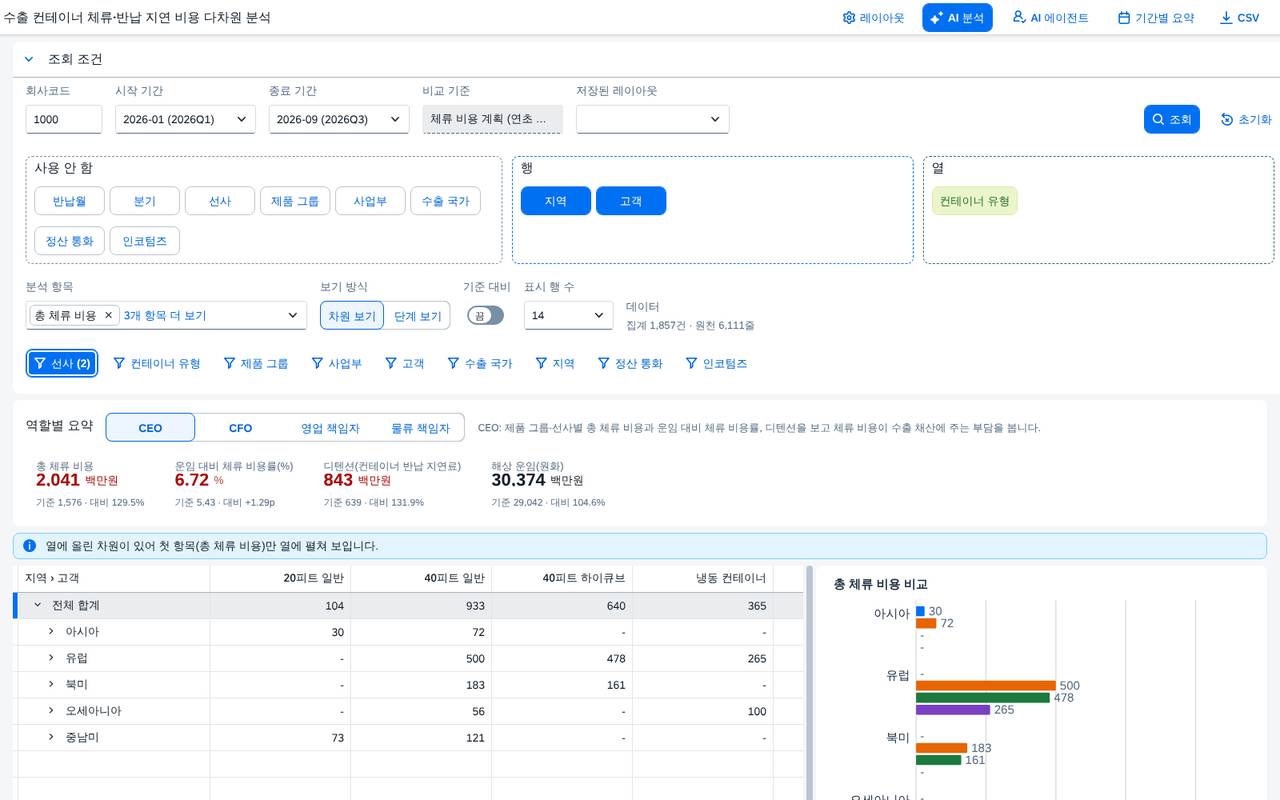
Task: Open the 수출 국가 filter
Action: [x=479, y=363]
